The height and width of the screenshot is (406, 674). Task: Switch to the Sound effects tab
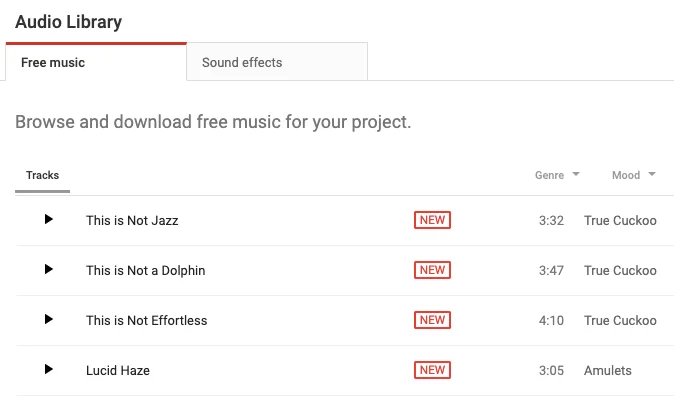point(242,62)
